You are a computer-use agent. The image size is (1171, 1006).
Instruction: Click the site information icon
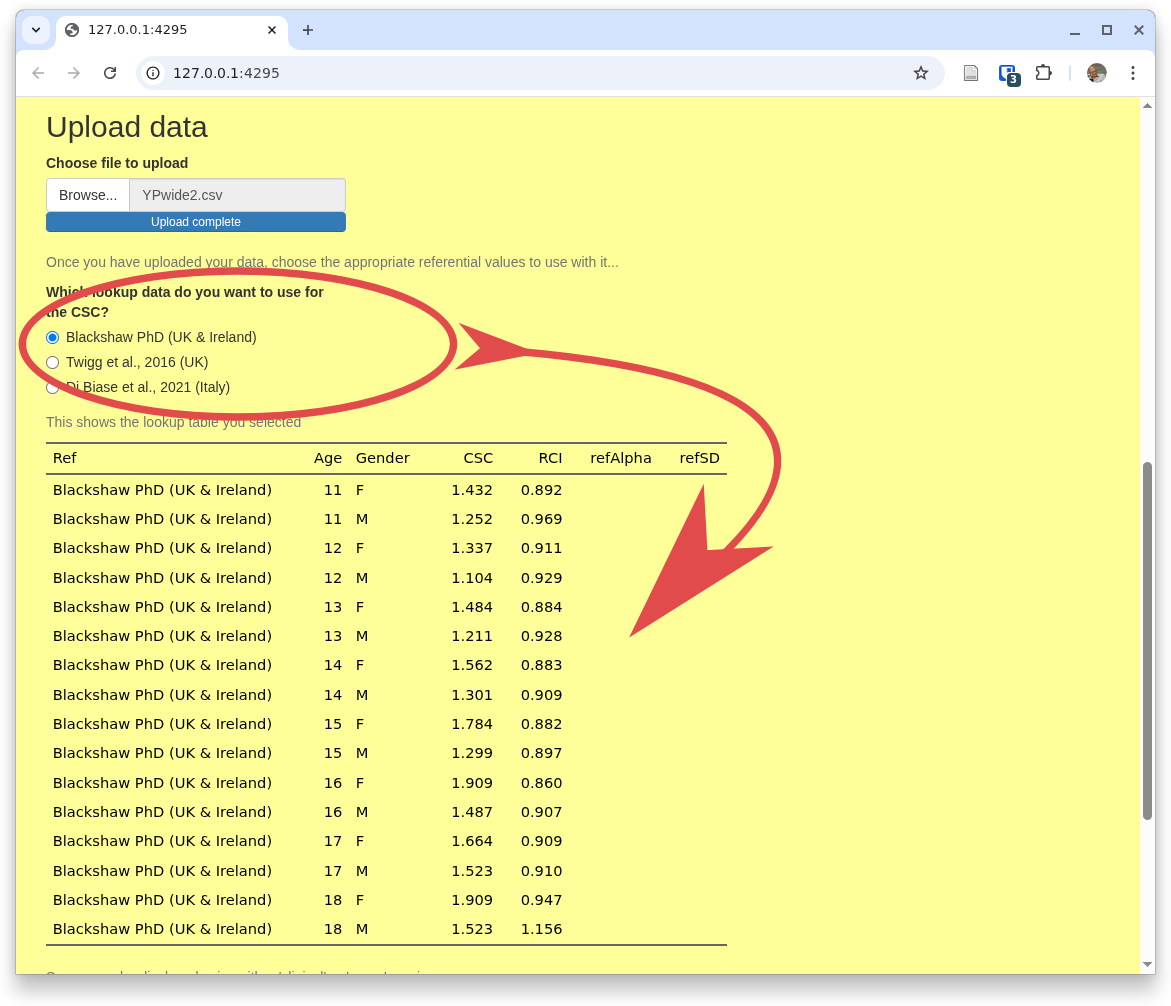point(153,73)
